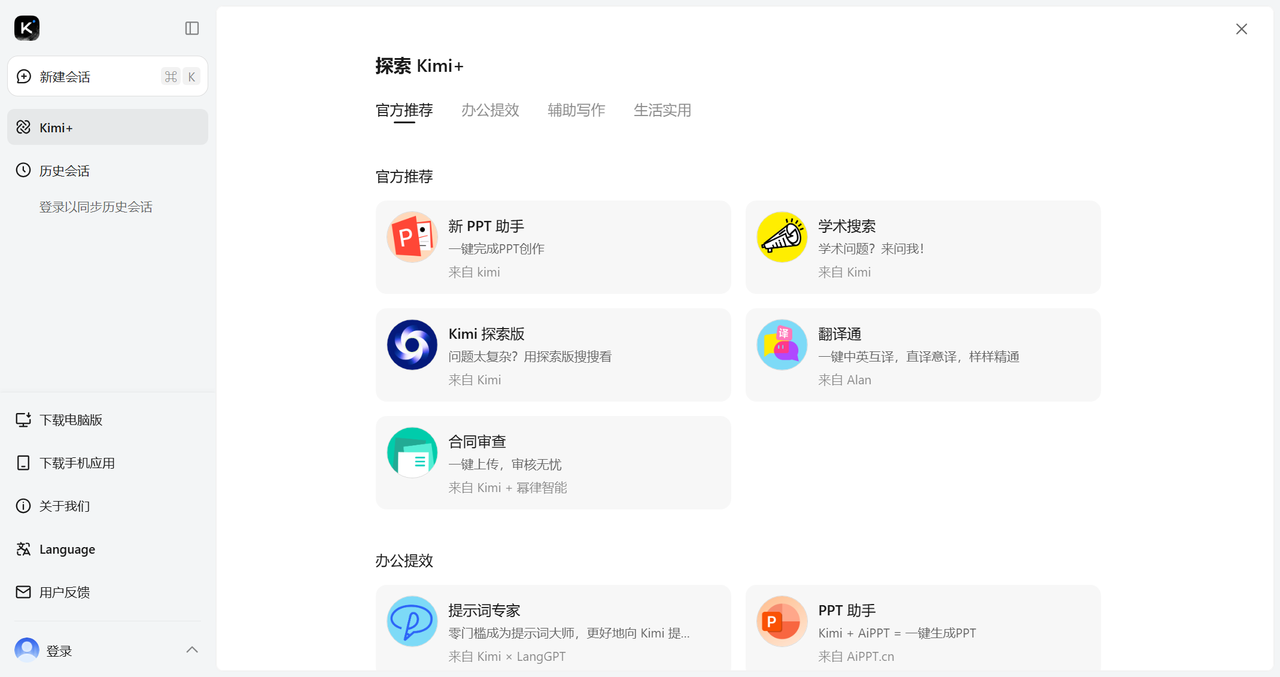Viewport: 1280px width, 677px height.
Task: Click 来自 Kimi × LangGPT text
Action: (507, 657)
